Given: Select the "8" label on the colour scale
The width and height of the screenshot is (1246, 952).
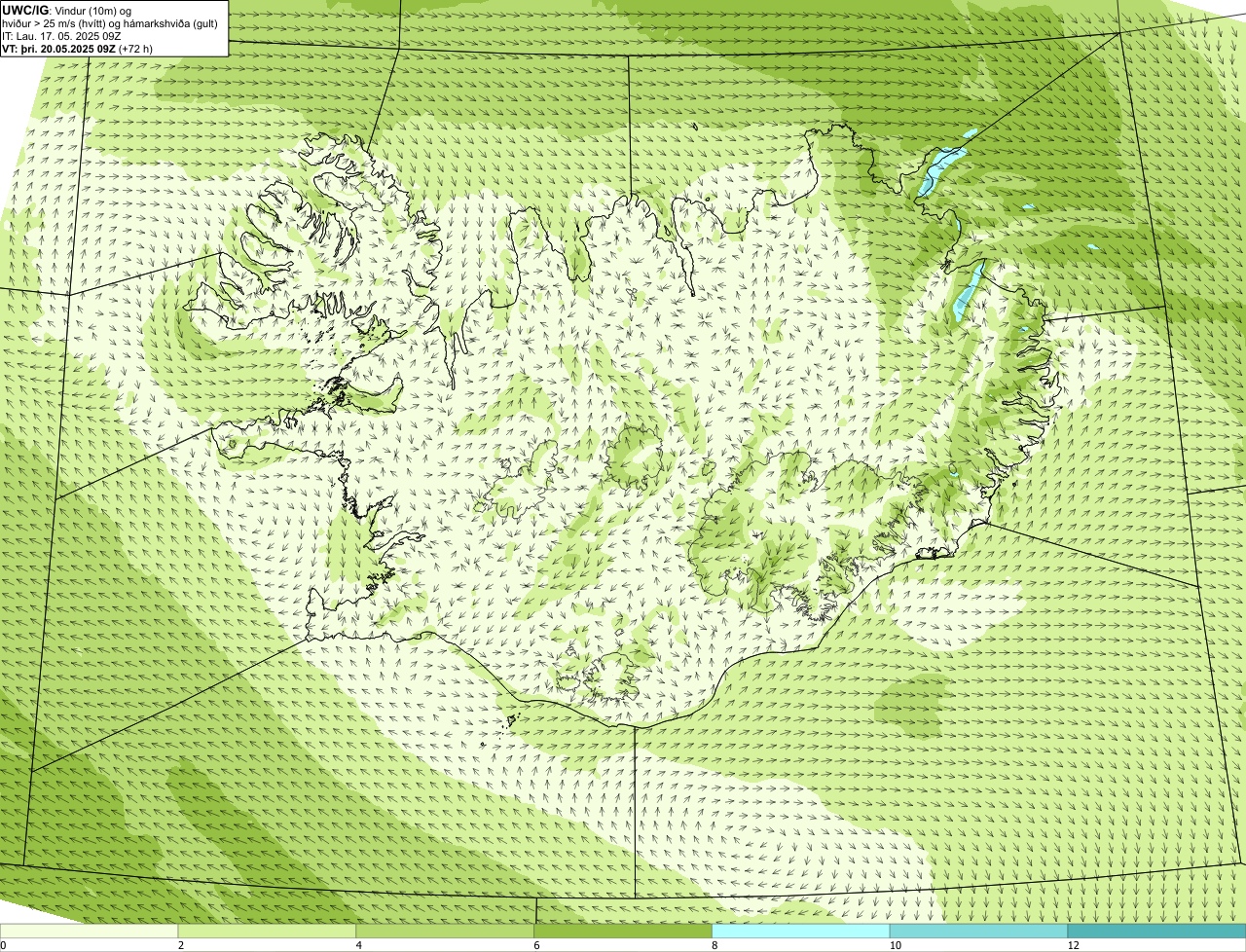Looking at the screenshot, I should [715, 945].
